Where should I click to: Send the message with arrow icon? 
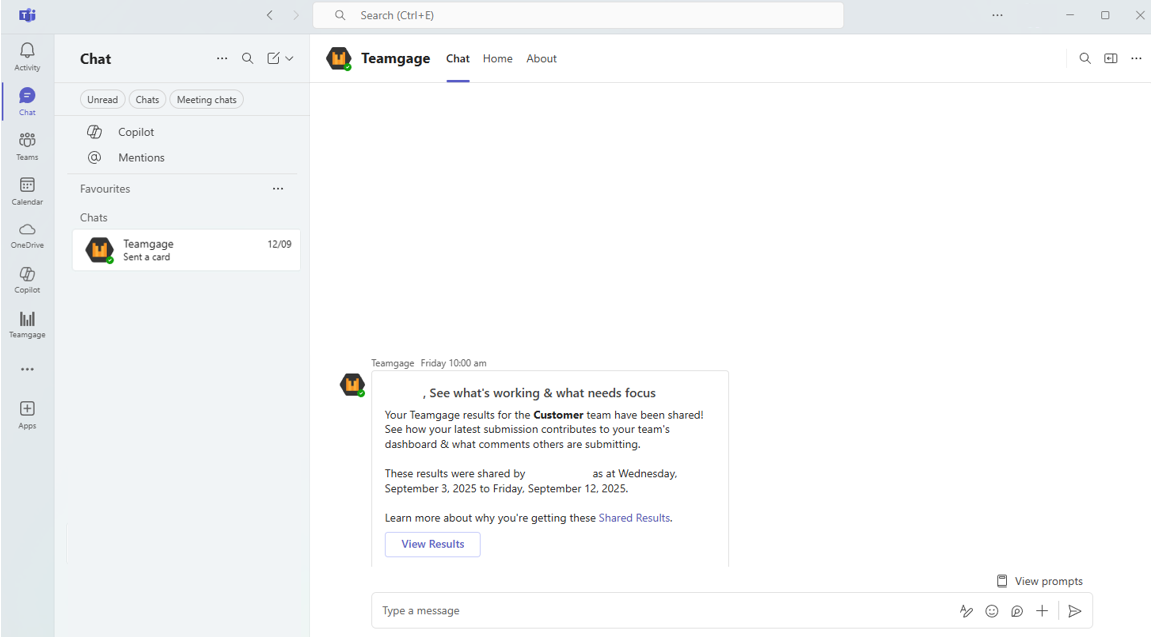pyautogui.click(x=1075, y=611)
